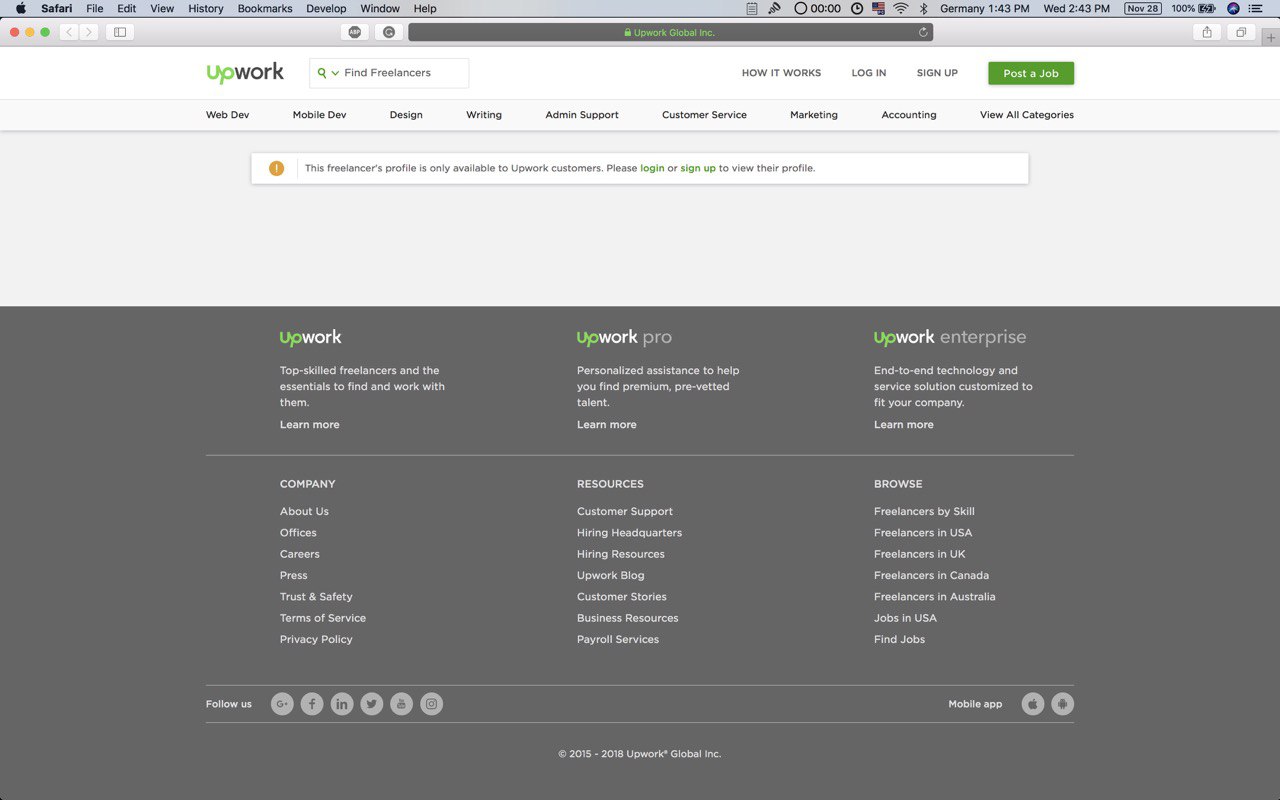Open the Twitter social icon

(x=372, y=704)
